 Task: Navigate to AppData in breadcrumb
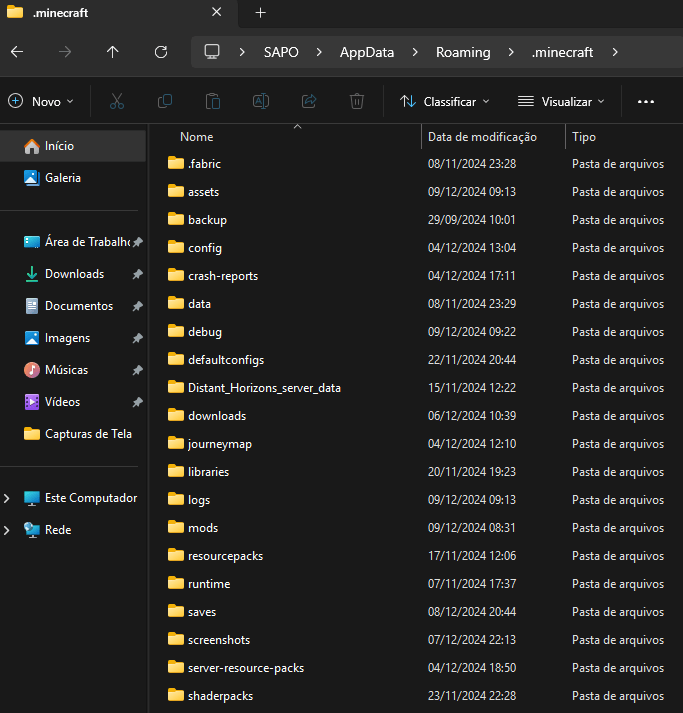(x=367, y=52)
